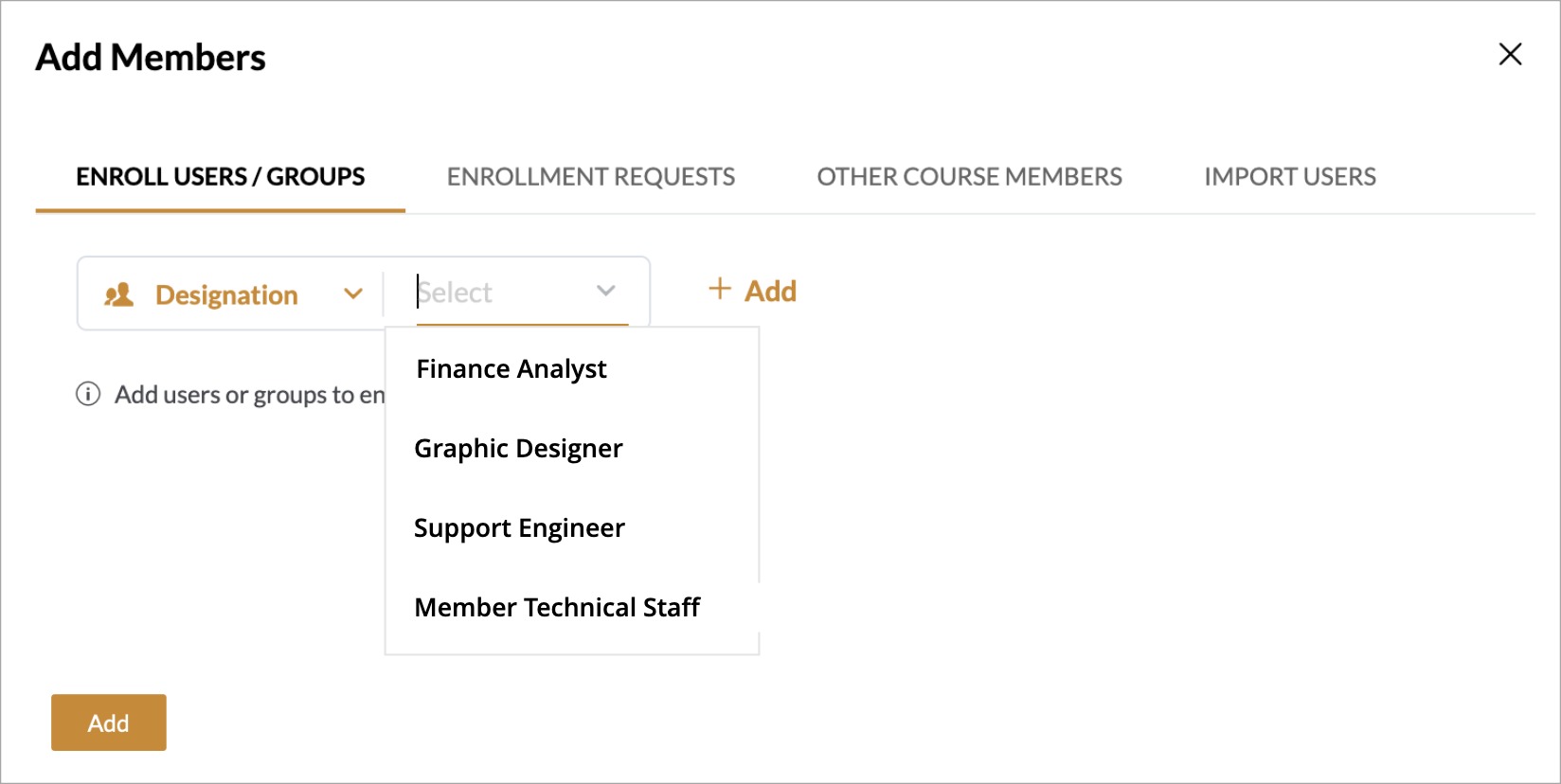Viewport: 1561px width, 784px height.
Task: Focus the Select search input field
Action: [502, 293]
